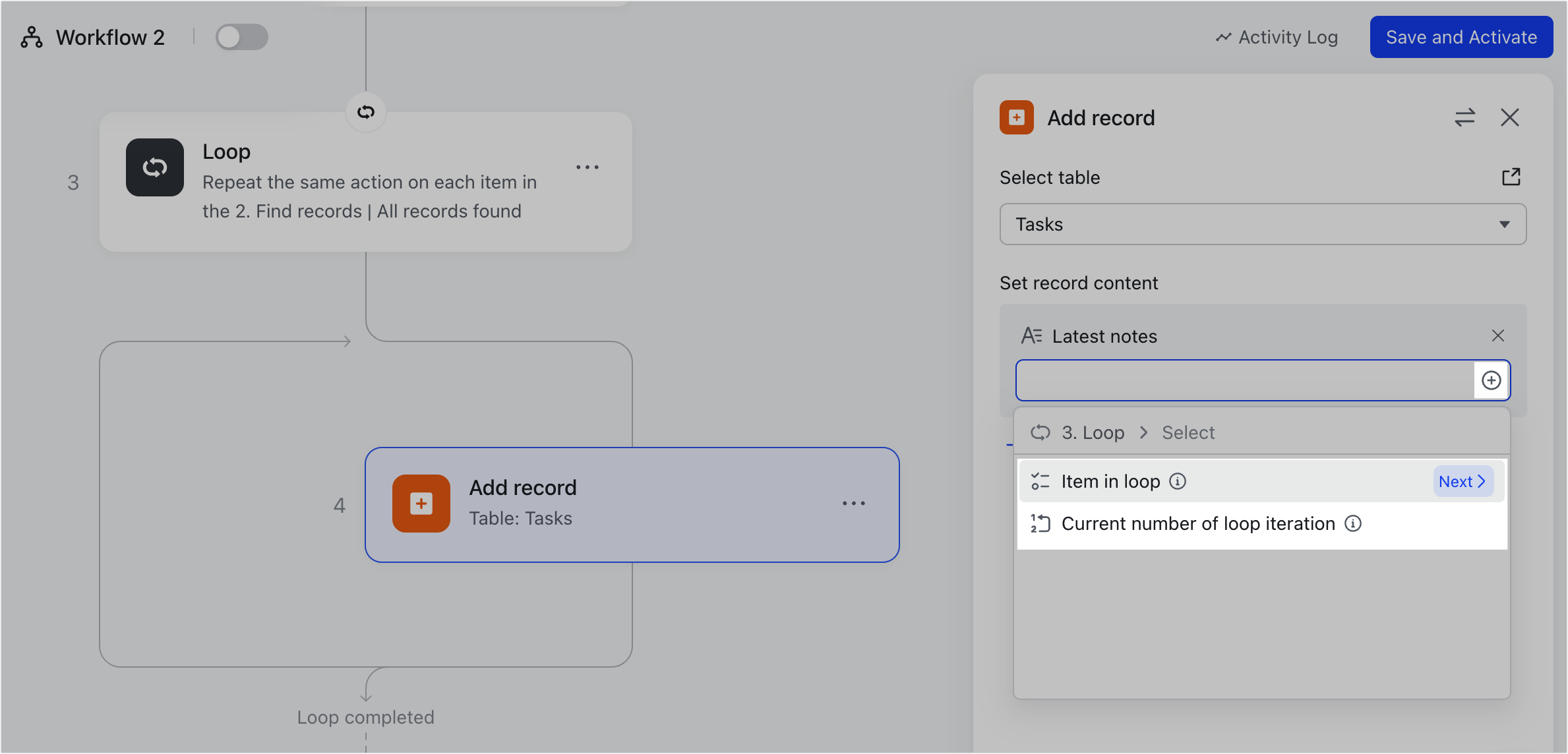Open the Tasks table in a new window
Screen dimensions: 1568x754
pos(1512,177)
